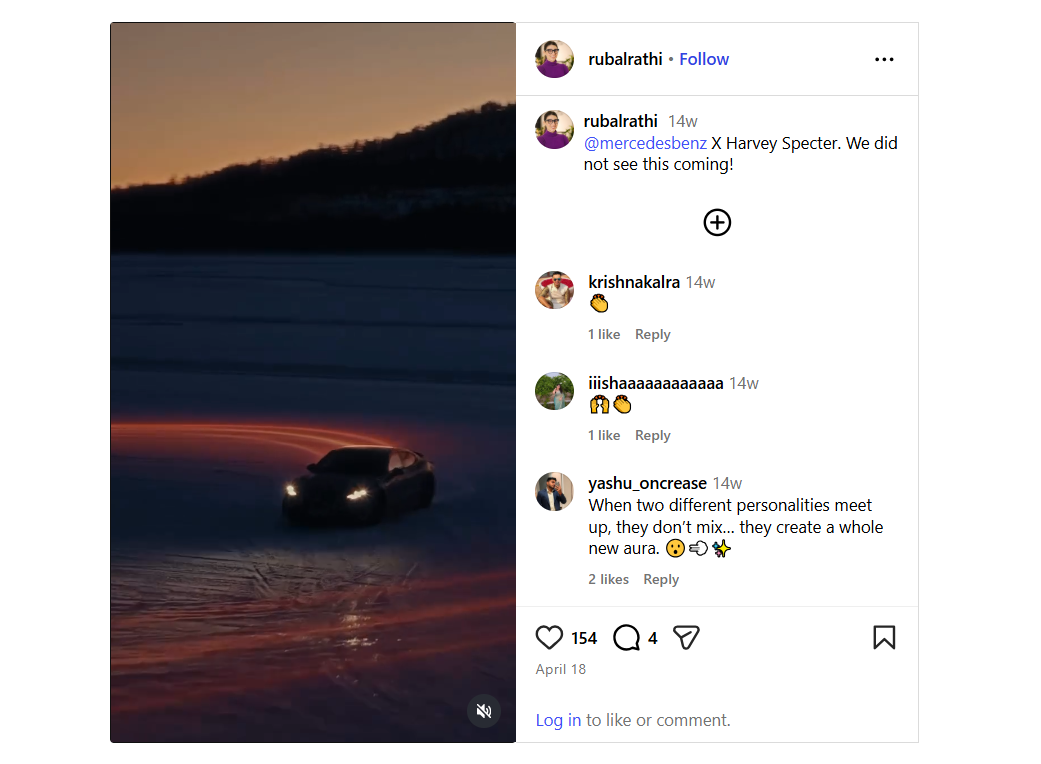Image resolution: width=1041 pixels, height=764 pixels.
Task: View krishnakalra's profile avatar
Action: [554, 290]
